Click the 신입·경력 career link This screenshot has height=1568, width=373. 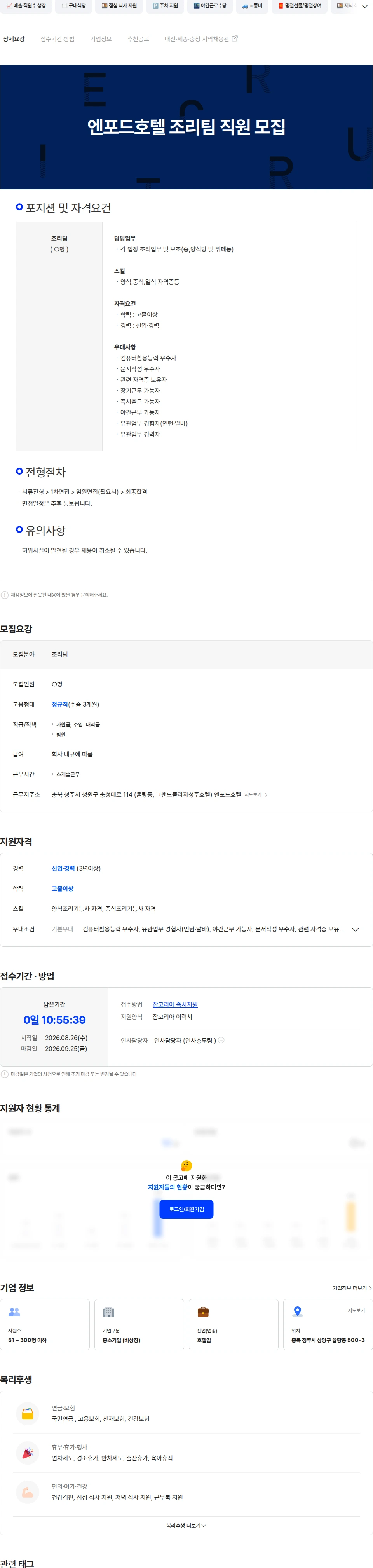tap(63, 869)
